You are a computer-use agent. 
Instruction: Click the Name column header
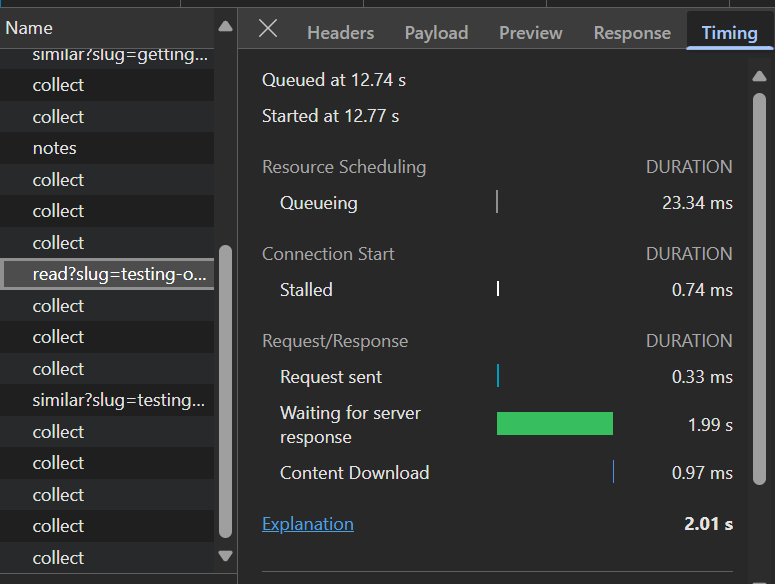click(x=29, y=28)
